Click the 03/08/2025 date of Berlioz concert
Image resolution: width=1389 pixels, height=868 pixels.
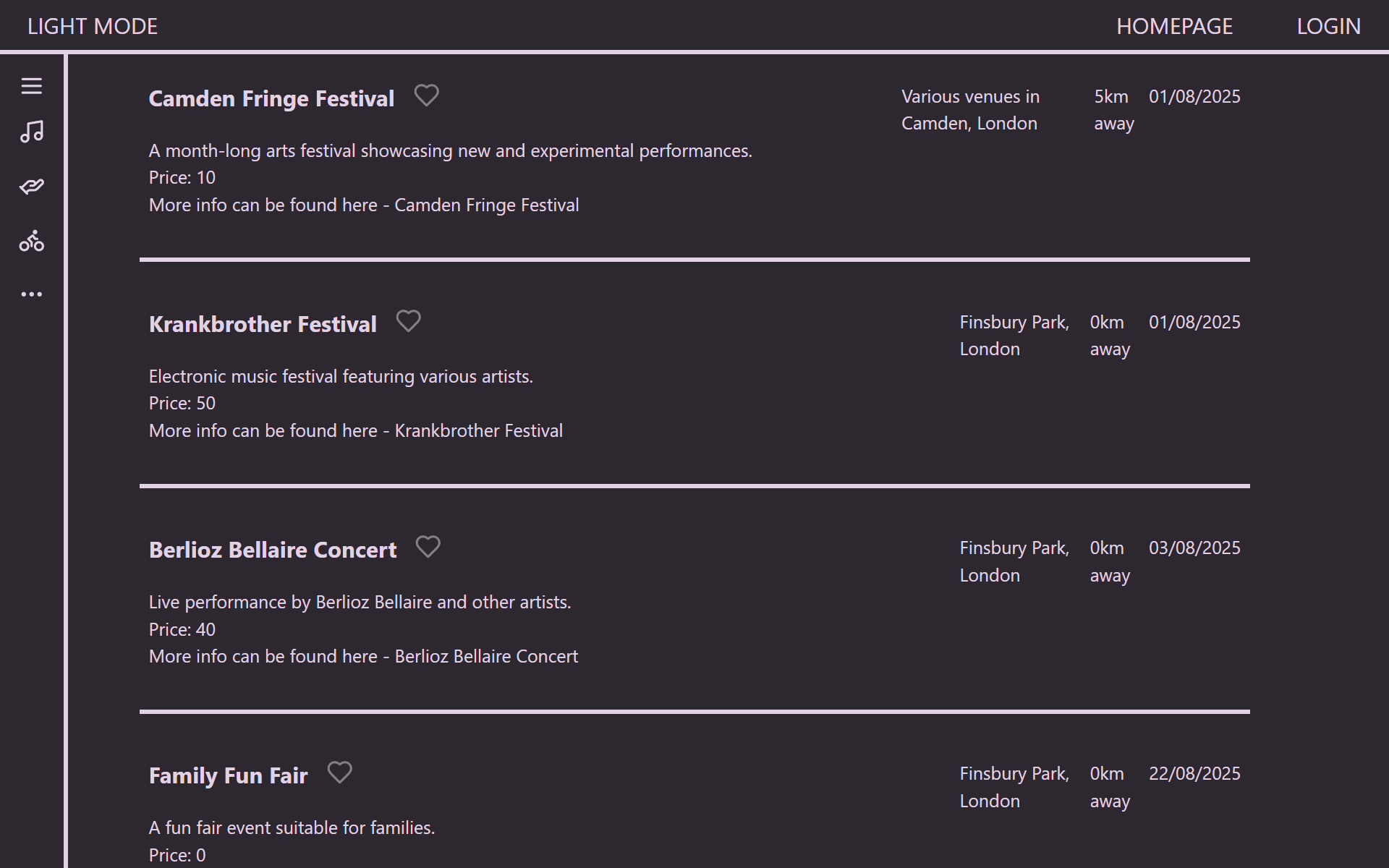(x=1194, y=548)
